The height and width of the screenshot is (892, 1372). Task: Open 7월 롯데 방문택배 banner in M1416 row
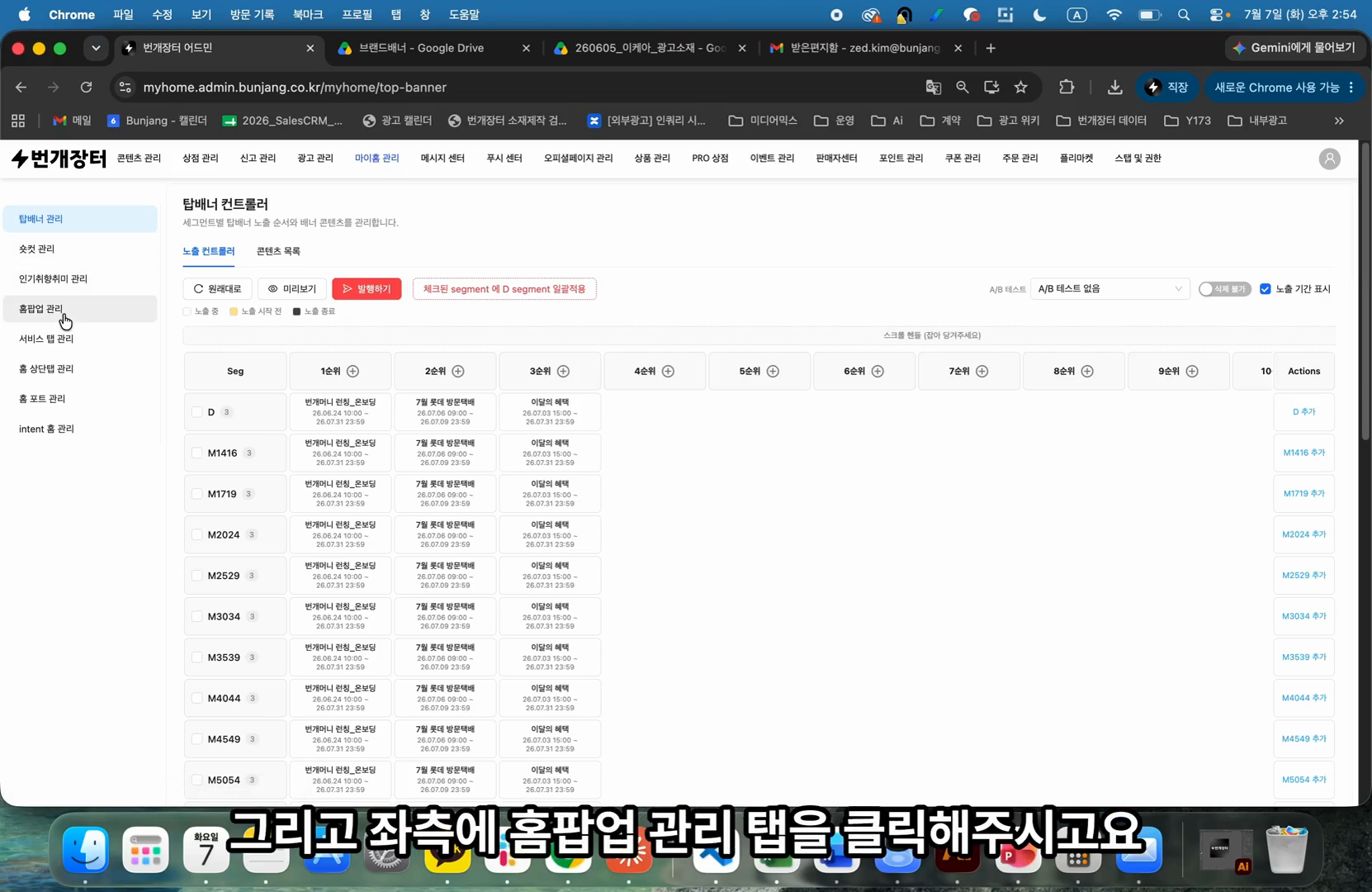pyautogui.click(x=445, y=453)
